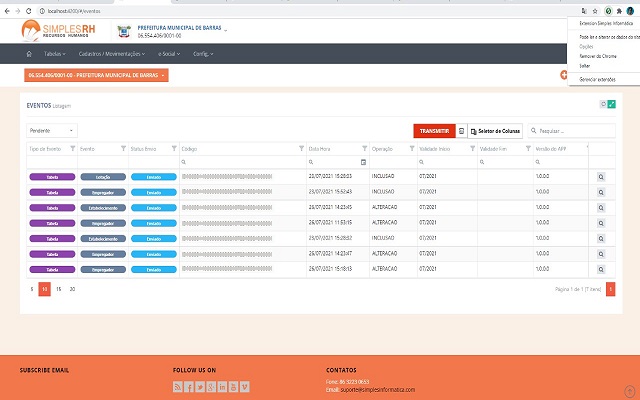View details of the Lotação event row
Image resolution: width=640 pixels, height=400 pixels.
[601, 177]
